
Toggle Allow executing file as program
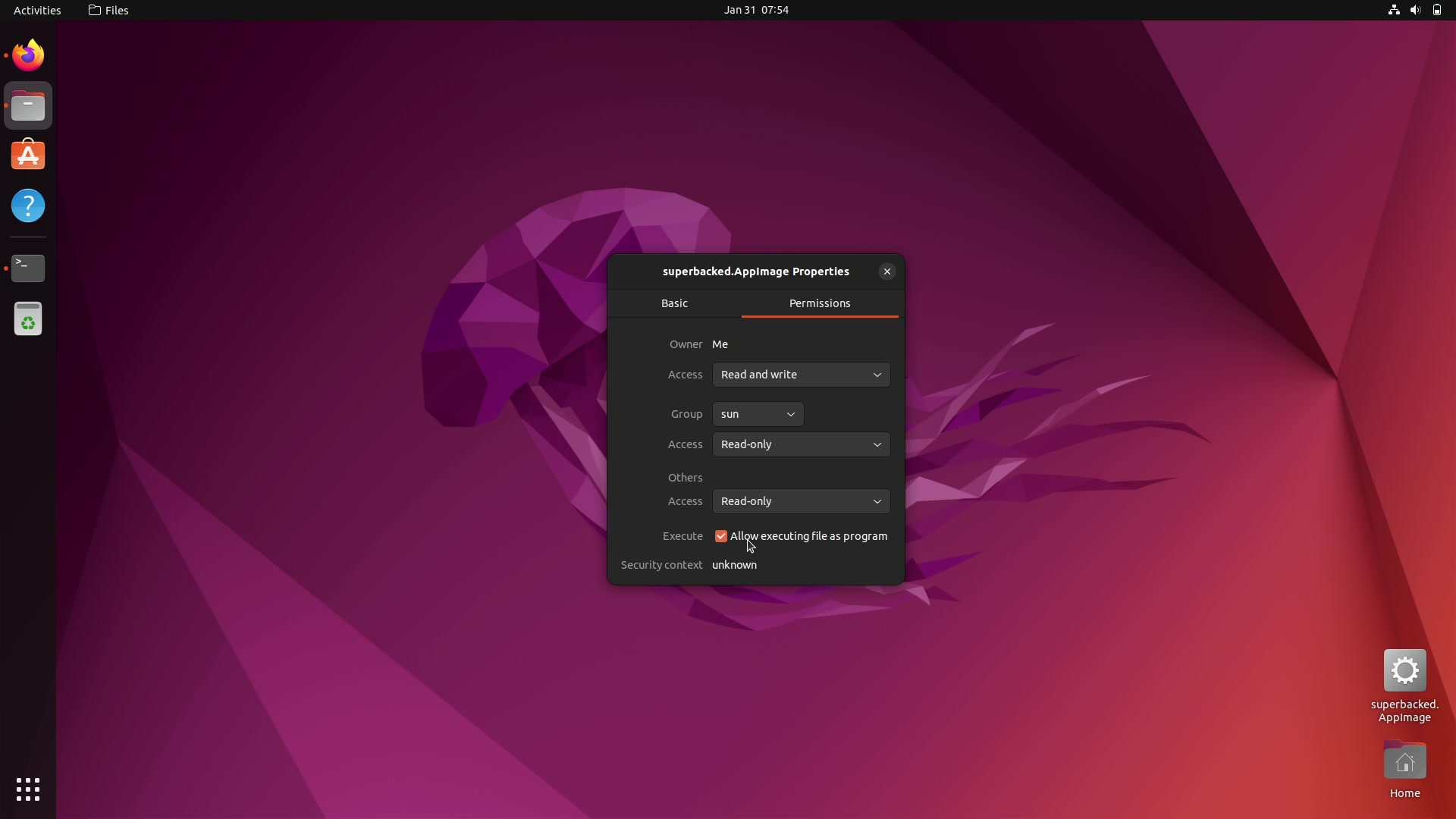coord(721,536)
